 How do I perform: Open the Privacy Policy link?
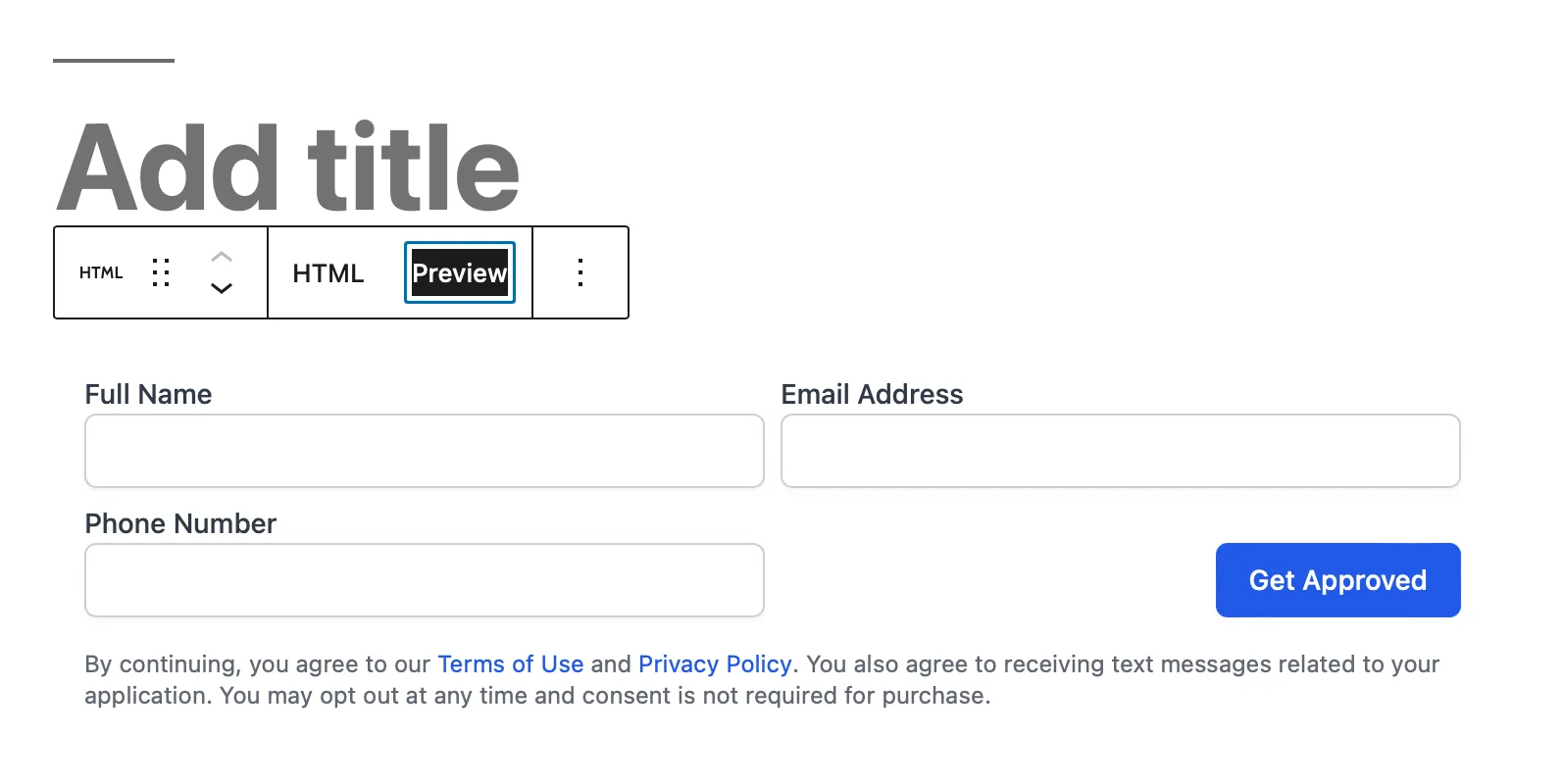click(x=715, y=663)
